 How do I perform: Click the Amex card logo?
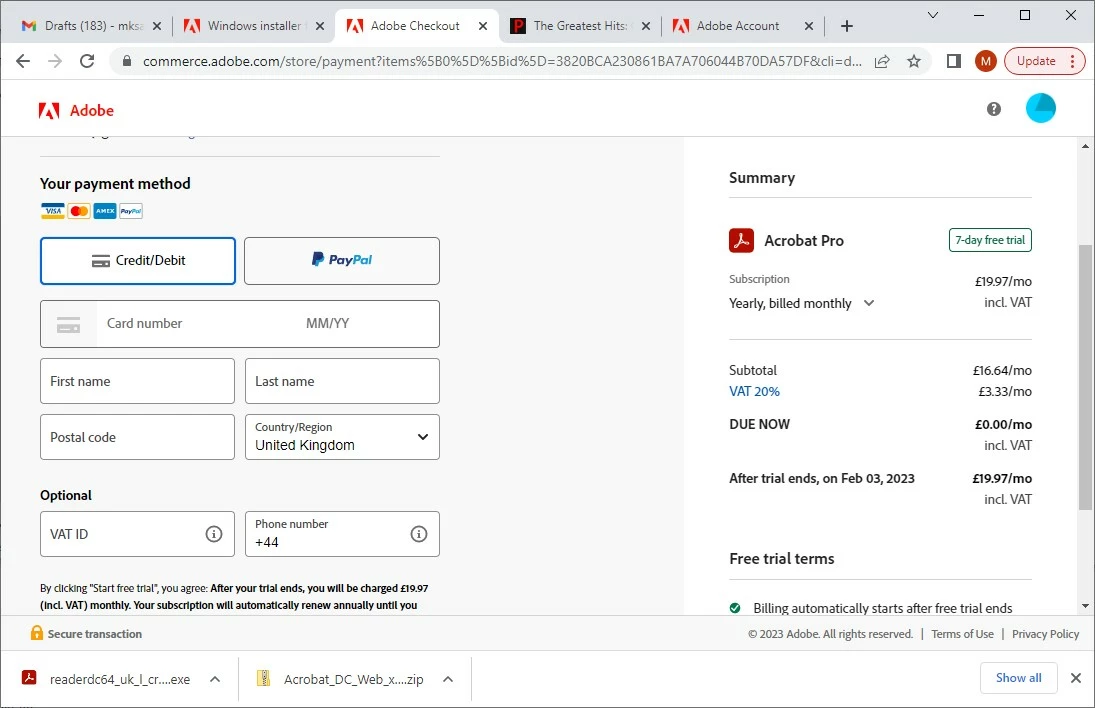tap(105, 211)
